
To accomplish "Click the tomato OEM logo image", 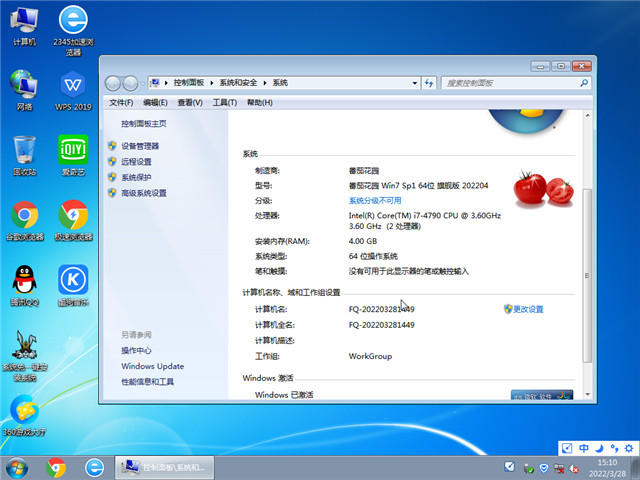I will (x=544, y=188).
